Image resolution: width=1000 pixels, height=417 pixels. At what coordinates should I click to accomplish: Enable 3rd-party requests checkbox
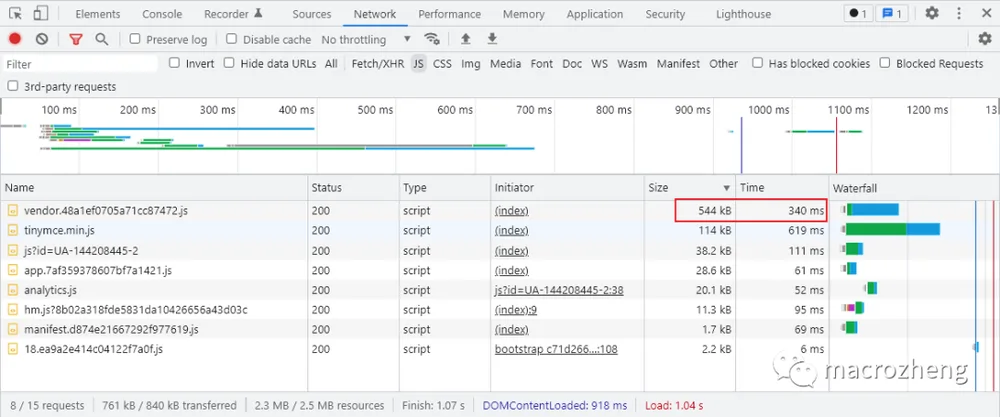pyautogui.click(x=13, y=86)
